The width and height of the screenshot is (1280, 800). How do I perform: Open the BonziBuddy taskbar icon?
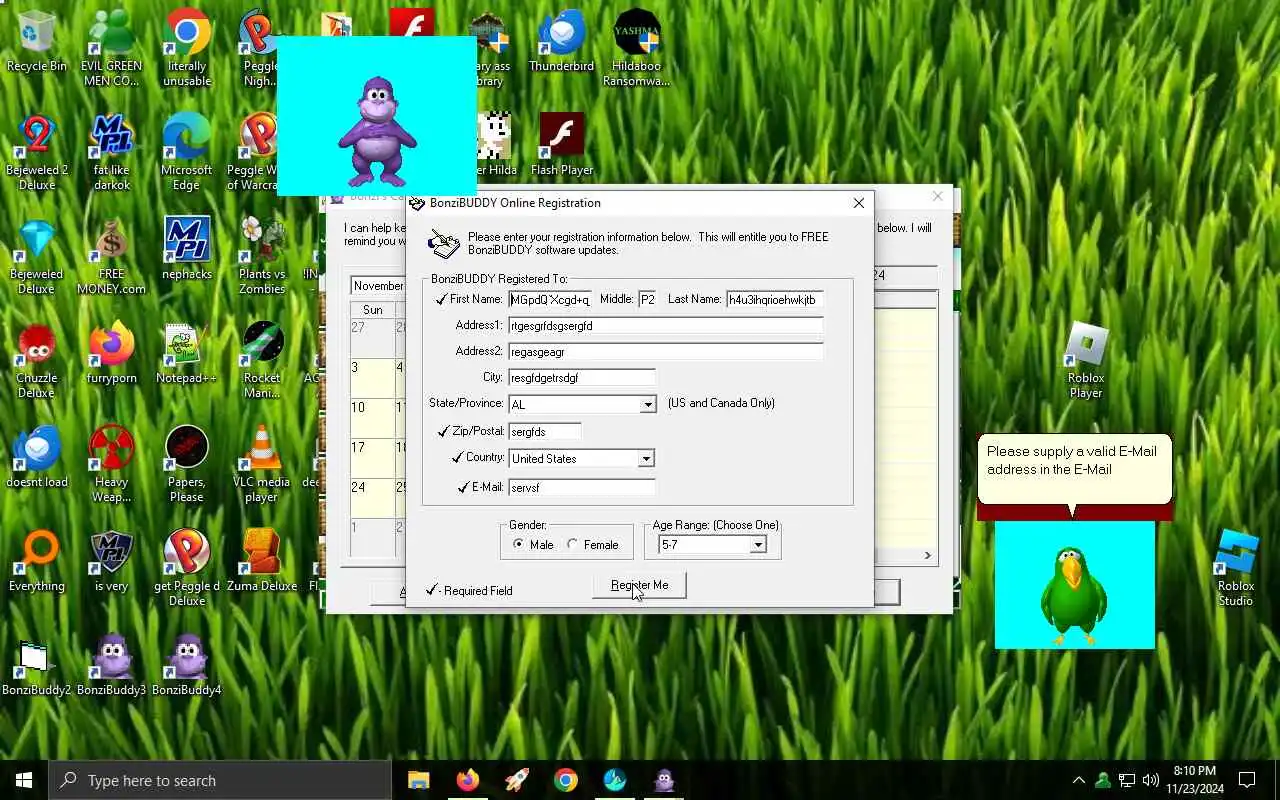coord(664,780)
